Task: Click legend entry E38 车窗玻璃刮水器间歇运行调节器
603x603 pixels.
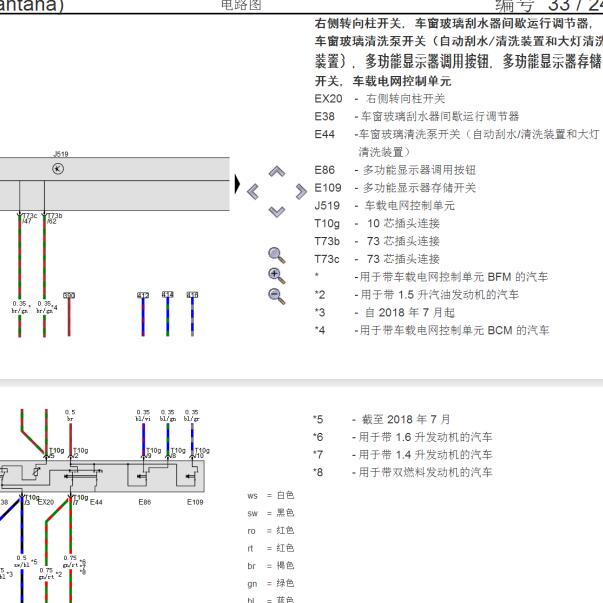Action: [x=416, y=117]
